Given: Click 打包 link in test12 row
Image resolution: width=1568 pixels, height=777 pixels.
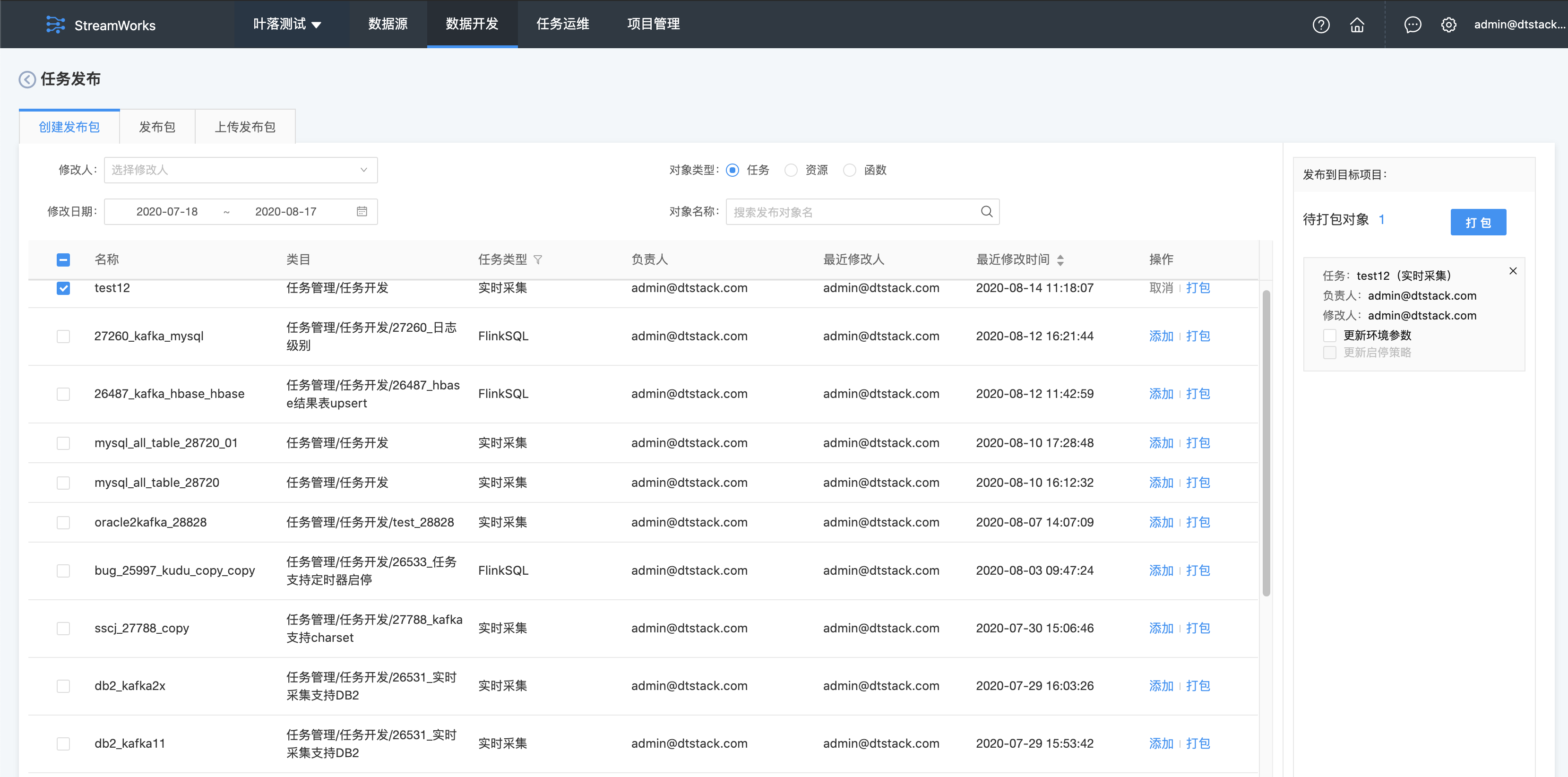Looking at the screenshot, I should 1198,288.
